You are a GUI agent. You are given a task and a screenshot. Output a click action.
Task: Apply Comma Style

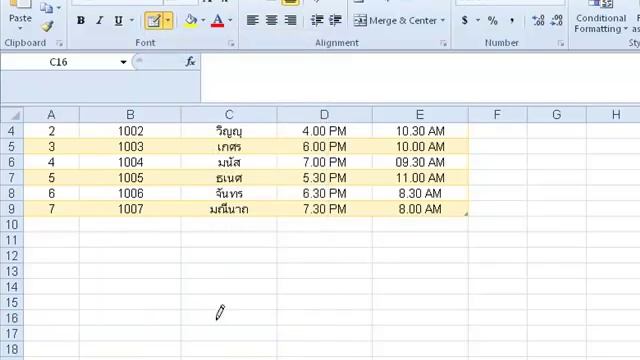tap(512, 20)
